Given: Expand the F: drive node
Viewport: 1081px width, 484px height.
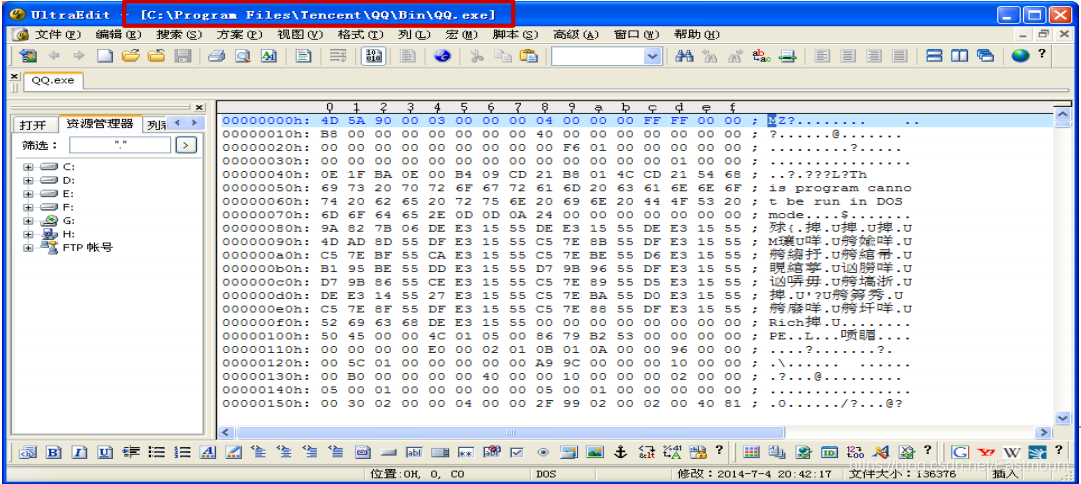Looking at the screenshot, I should coord(28,207).
